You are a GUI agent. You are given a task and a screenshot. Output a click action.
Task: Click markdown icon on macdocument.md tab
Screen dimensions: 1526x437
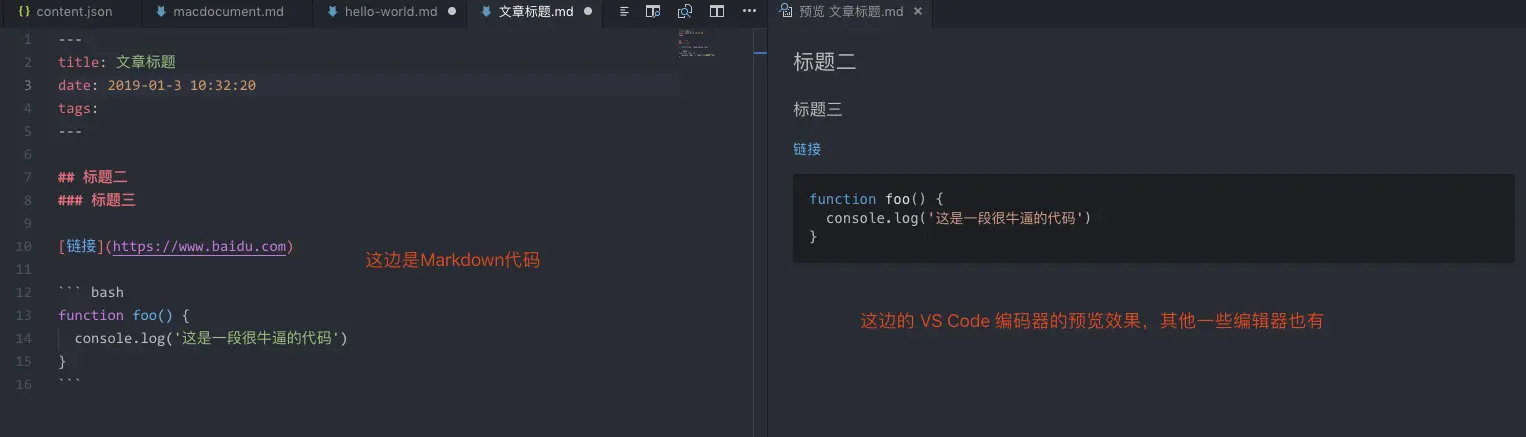(x=161, y=12)
